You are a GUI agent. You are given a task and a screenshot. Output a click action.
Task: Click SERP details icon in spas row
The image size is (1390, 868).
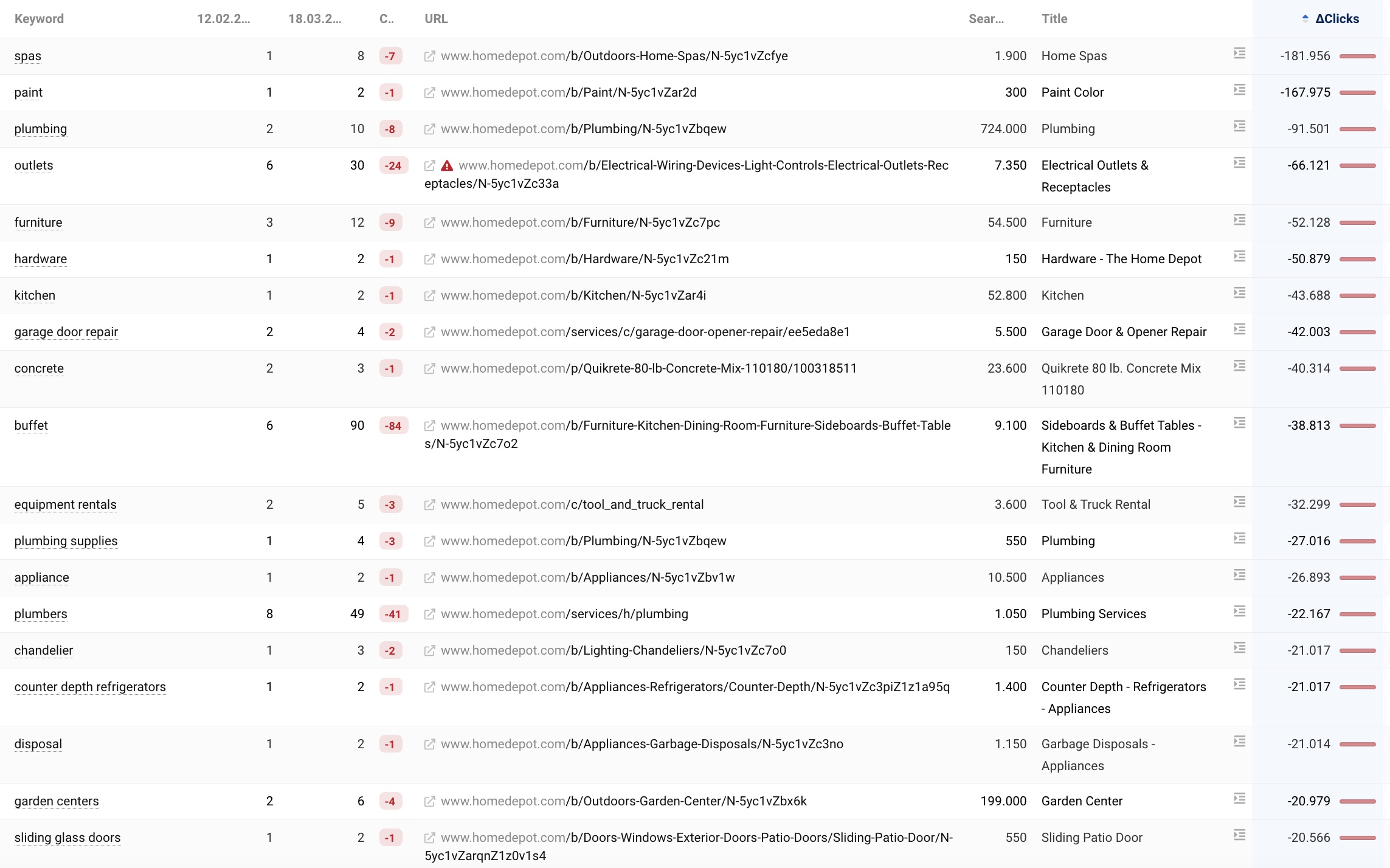pos(1240,53)
